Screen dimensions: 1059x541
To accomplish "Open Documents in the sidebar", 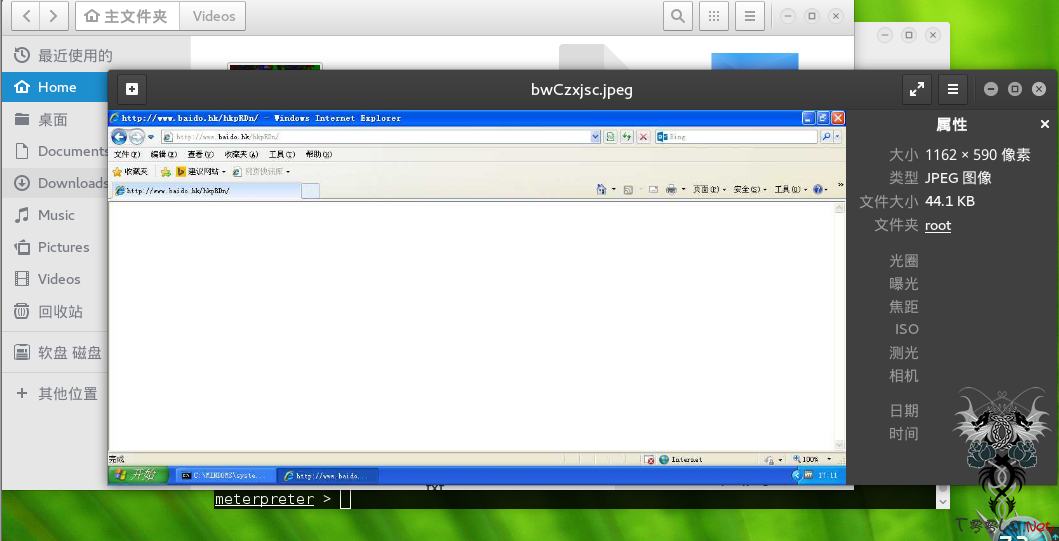I will (55, 151).
